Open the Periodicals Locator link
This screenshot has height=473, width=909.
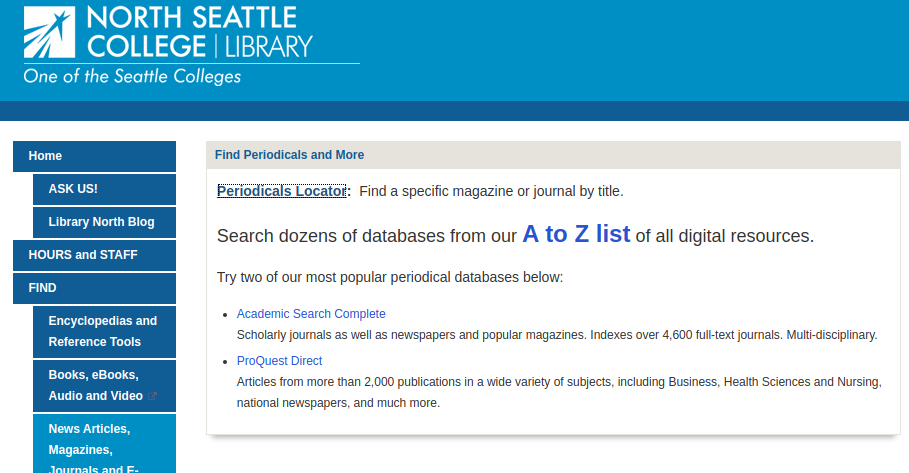point(281,191)
